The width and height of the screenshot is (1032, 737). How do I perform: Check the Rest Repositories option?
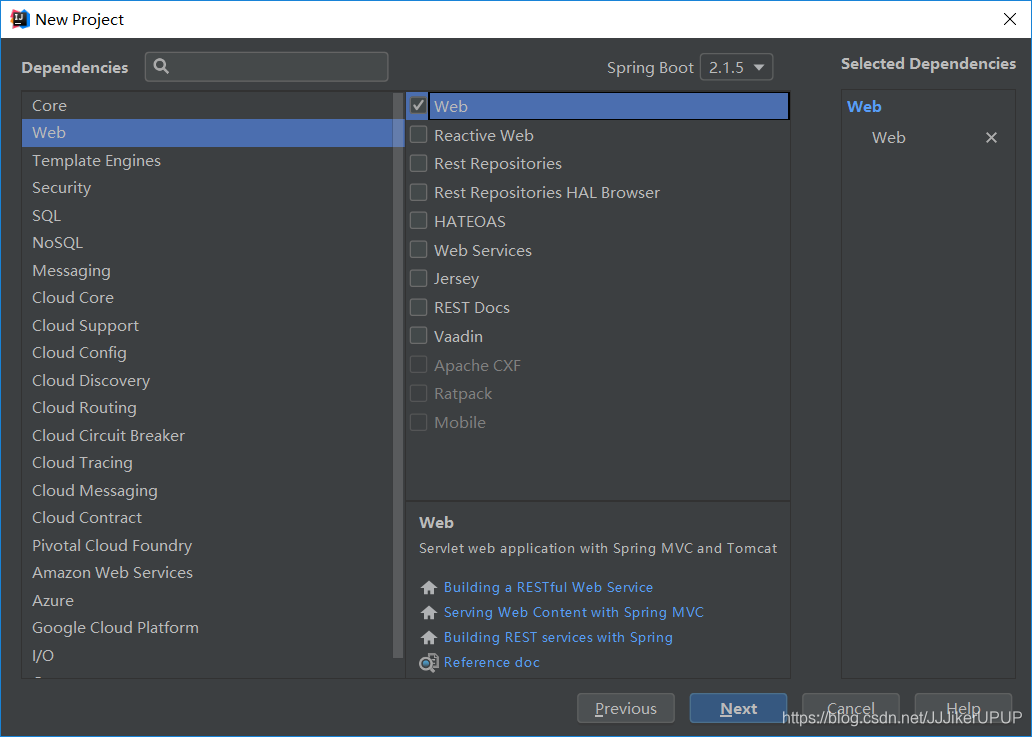pos(419,163)
